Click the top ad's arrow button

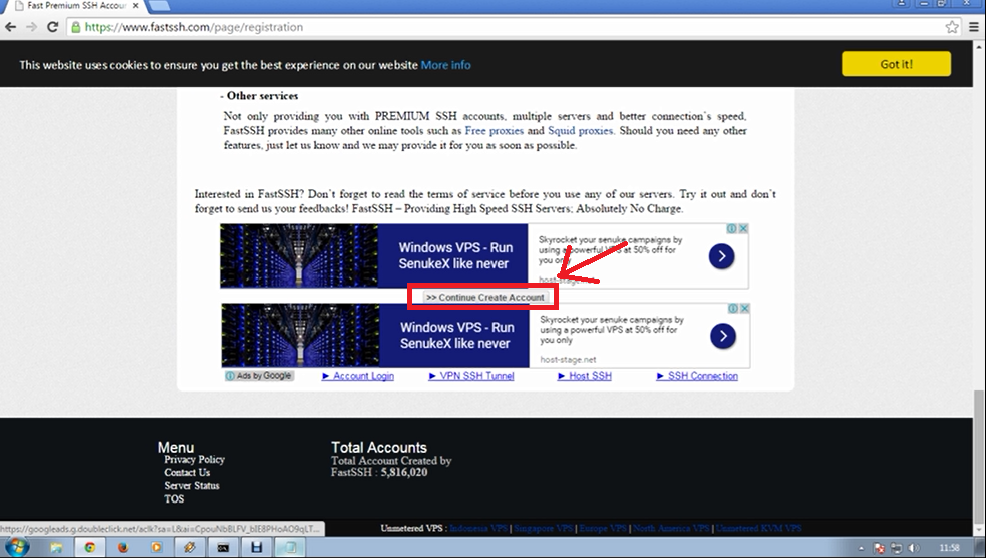[x=721, y=256]
